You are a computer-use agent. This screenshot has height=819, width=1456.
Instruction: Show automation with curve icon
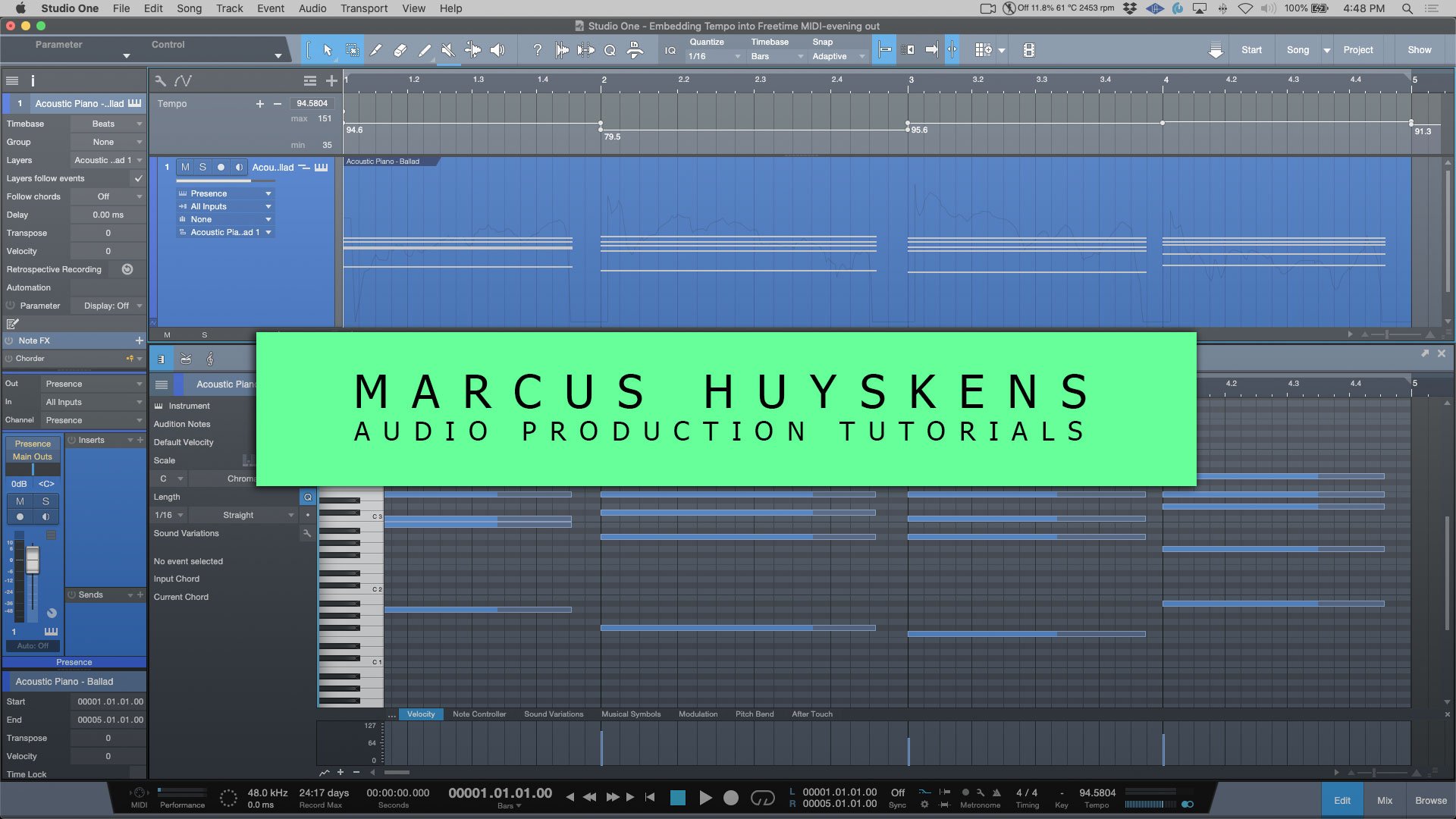(x=183, y=80)
